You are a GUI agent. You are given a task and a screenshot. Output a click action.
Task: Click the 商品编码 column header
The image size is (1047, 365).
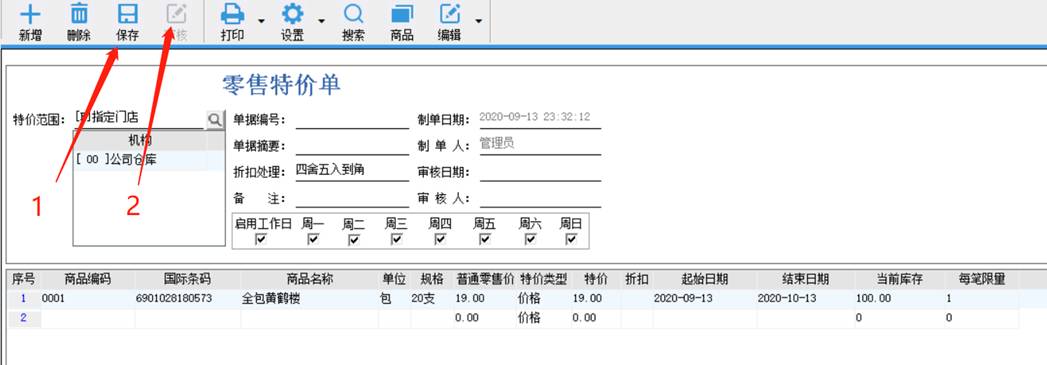pyautogui.click(x=87, y=280)
